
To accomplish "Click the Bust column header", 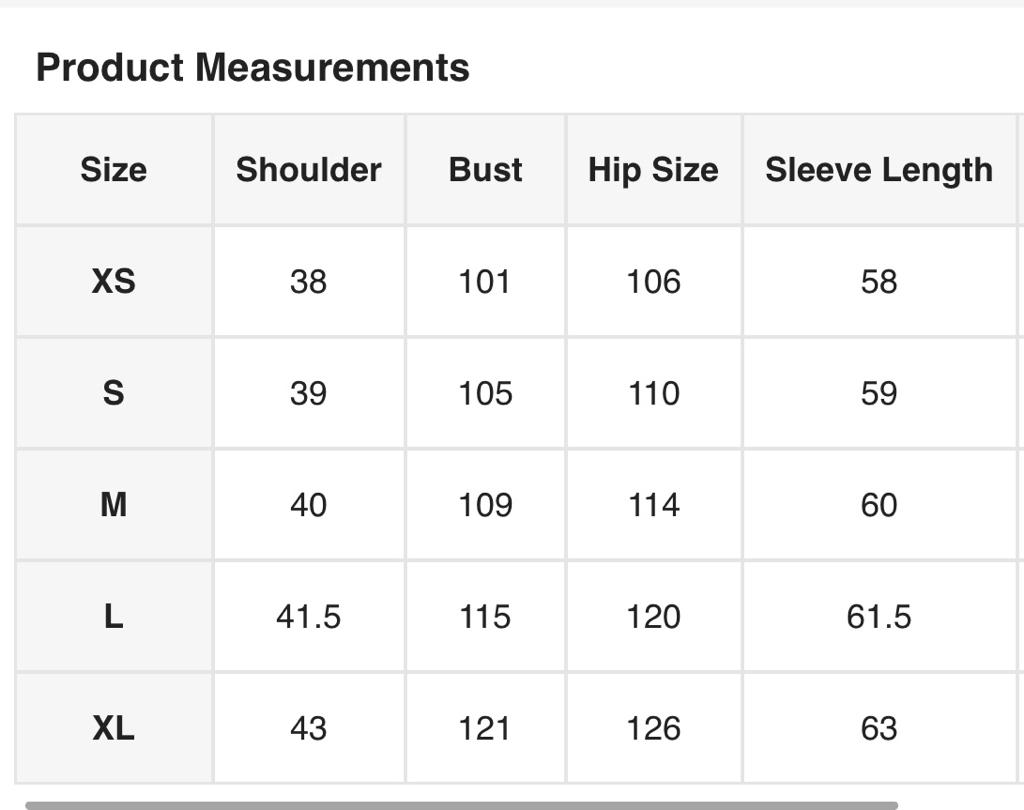I will click(485, 170).
